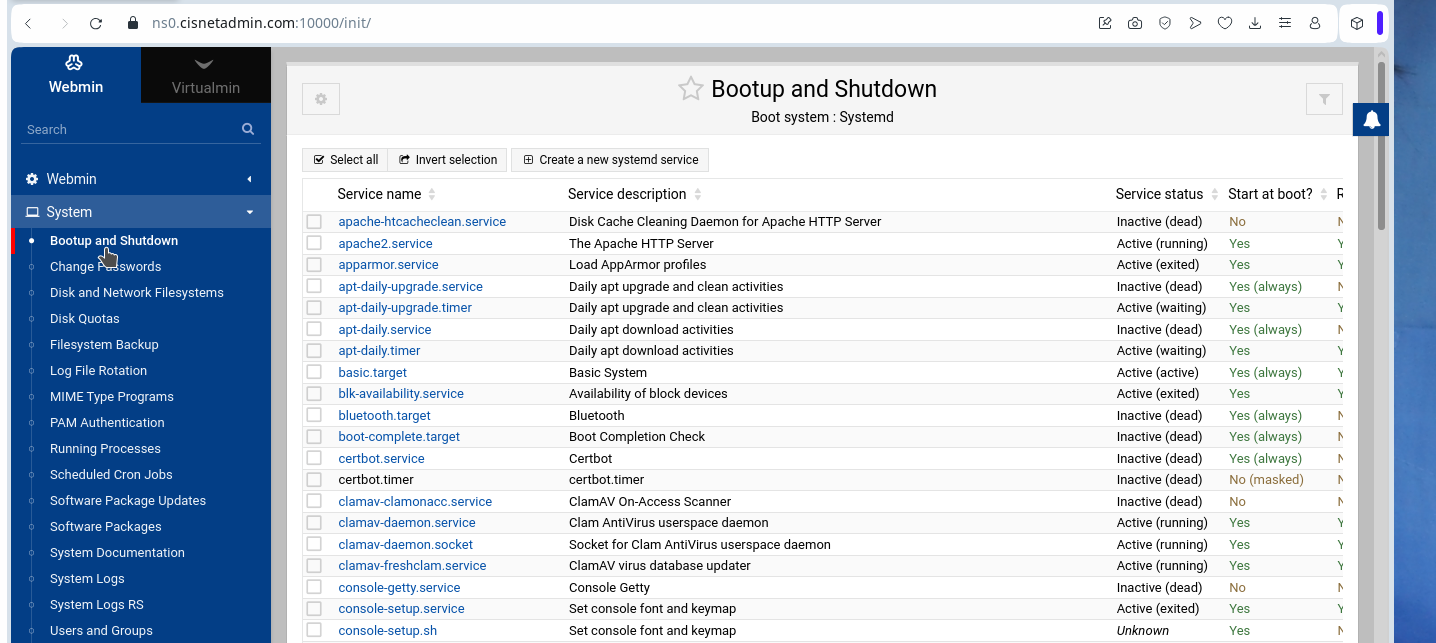Expand the Webmin sidebar category

(141, 179)
